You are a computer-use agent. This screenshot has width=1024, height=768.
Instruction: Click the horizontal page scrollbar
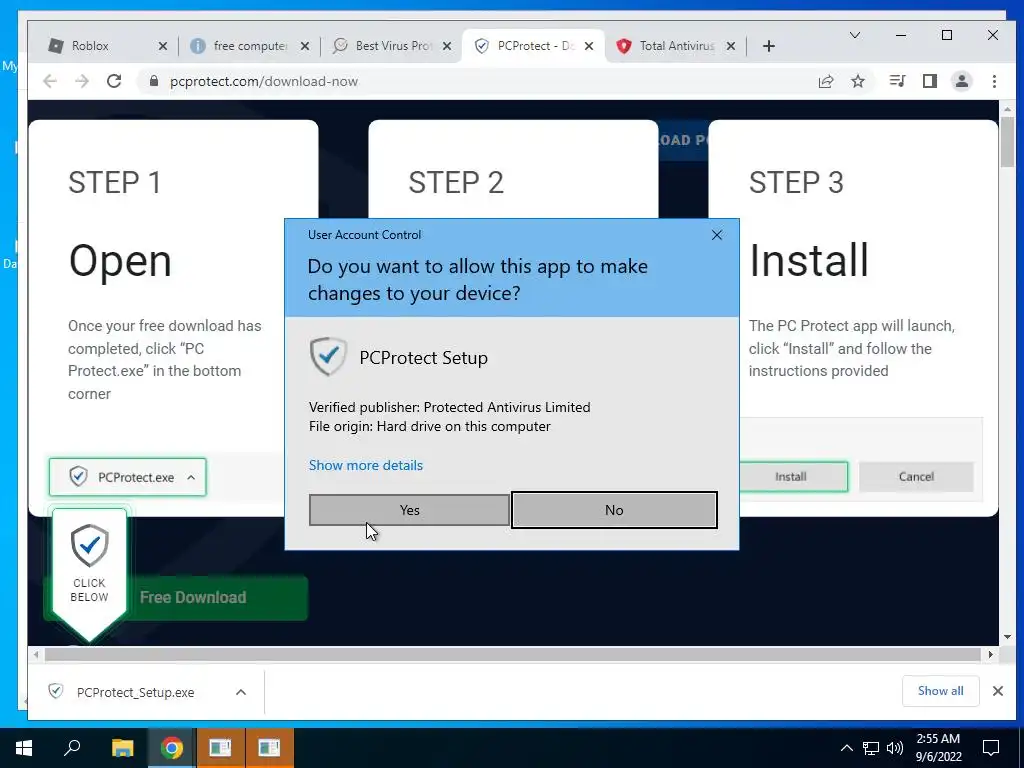tap(513, 654)
